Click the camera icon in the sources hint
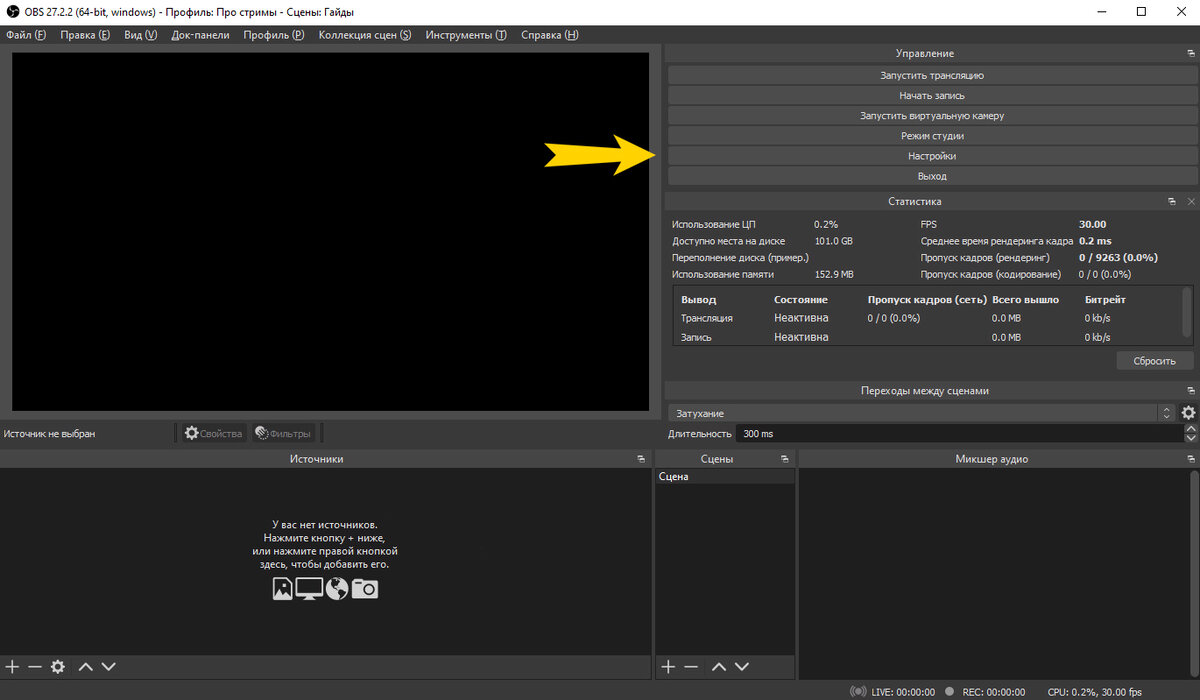The height and width of the screenshot is (700, 1200). coord(364,589)
